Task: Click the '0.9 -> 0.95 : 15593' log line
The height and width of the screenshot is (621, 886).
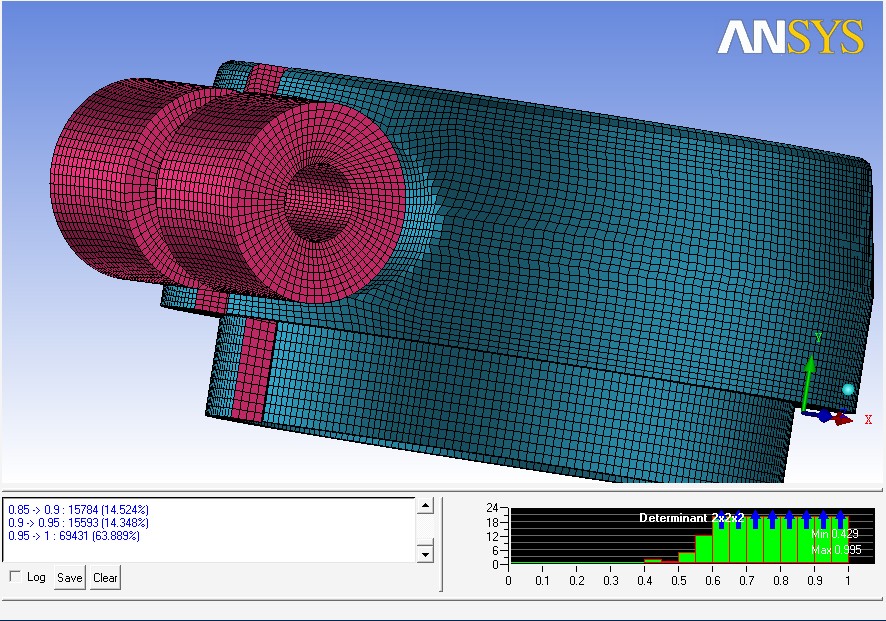Action: tap(78, 523)
